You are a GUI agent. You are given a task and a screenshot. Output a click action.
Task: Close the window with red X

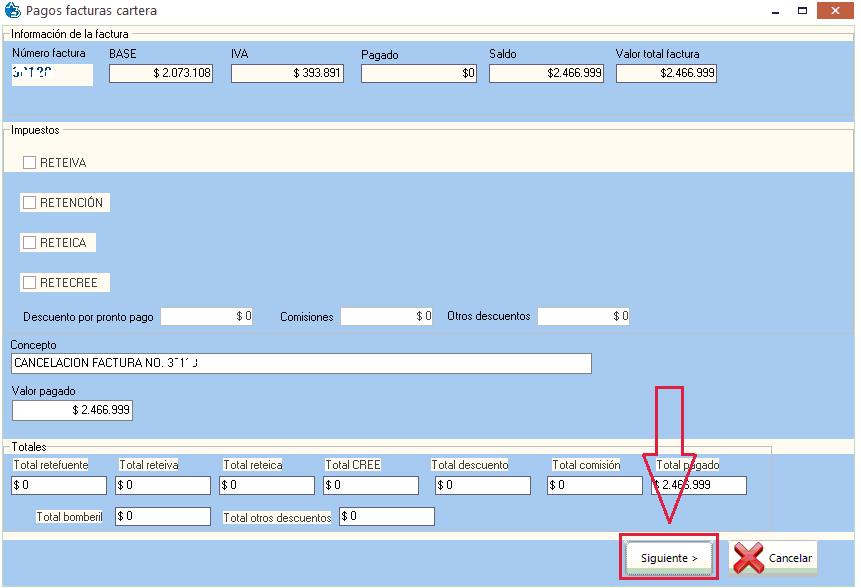pos(834,10)
